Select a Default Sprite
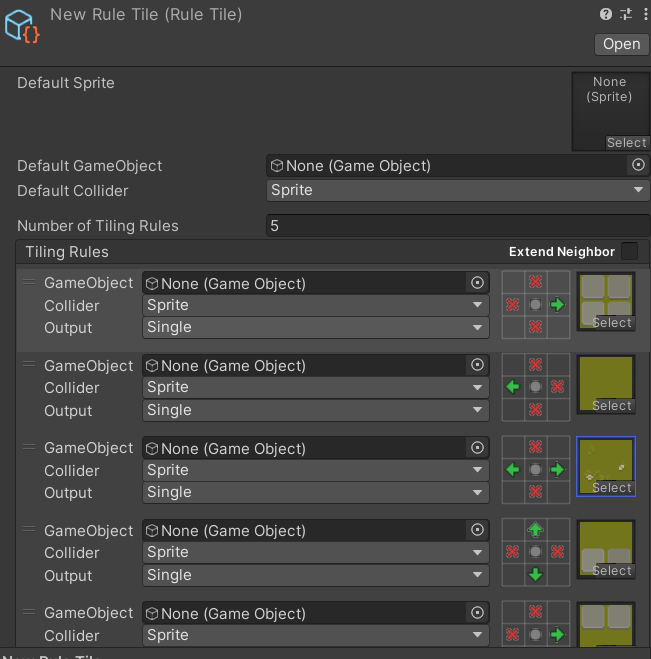 point(626,143)
